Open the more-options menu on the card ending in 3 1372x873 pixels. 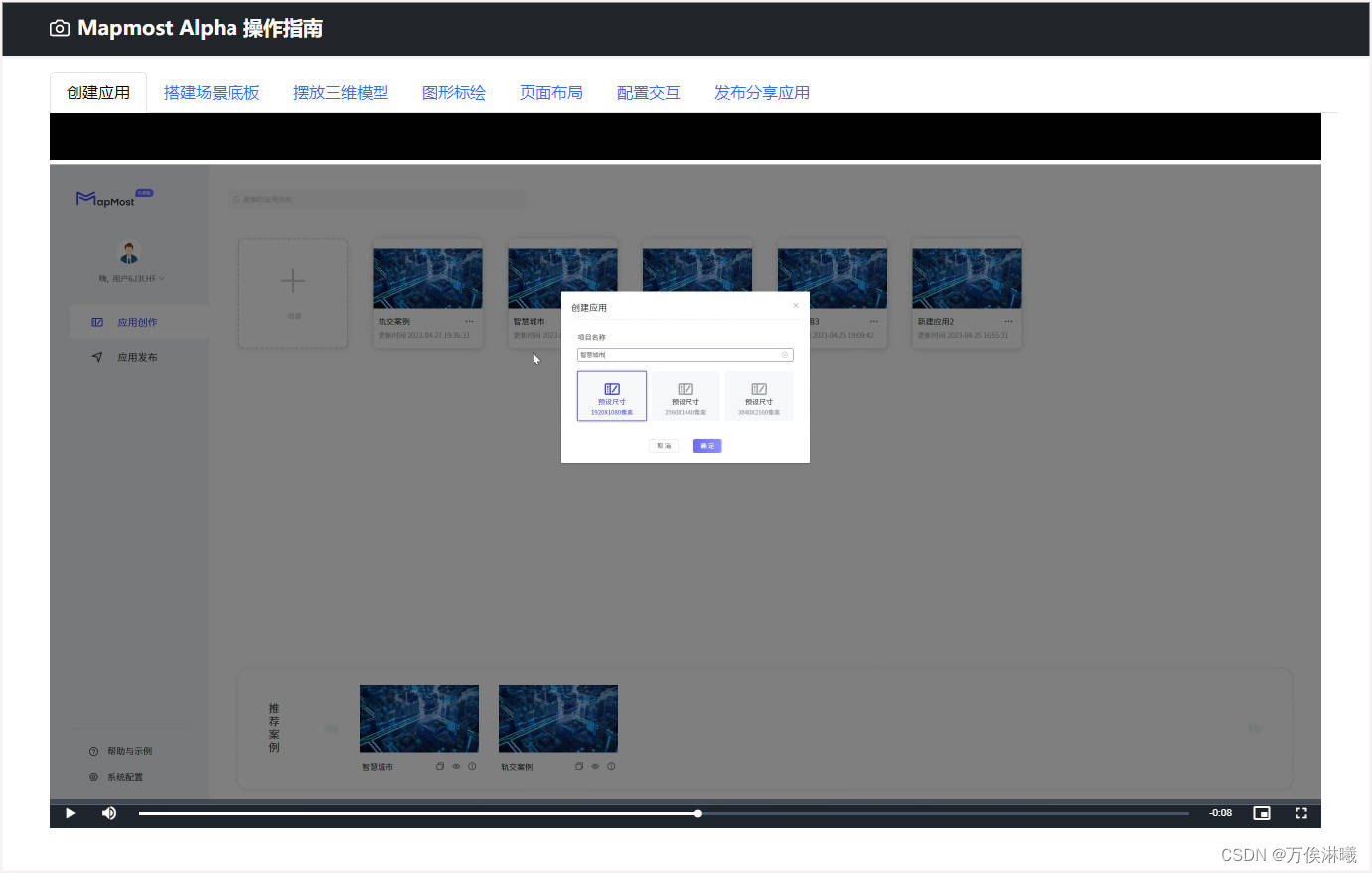click(874, 322)
